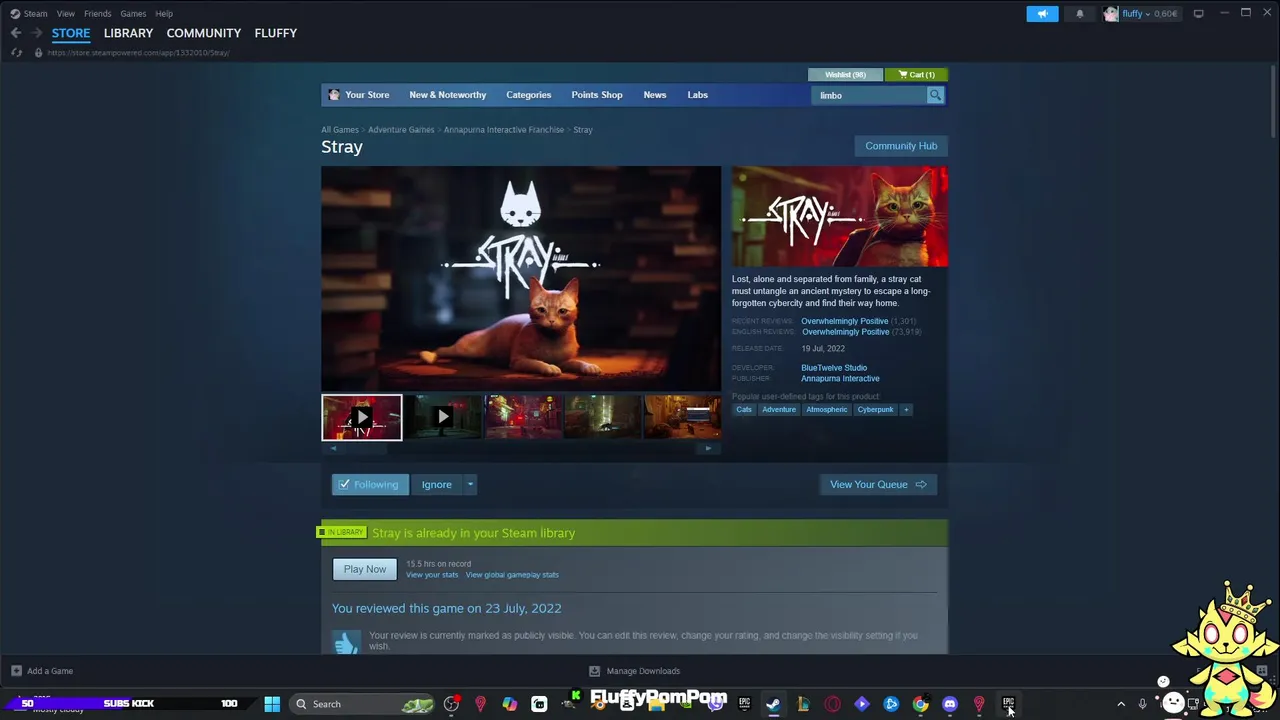Open News in store nav

tap(655, 95)
